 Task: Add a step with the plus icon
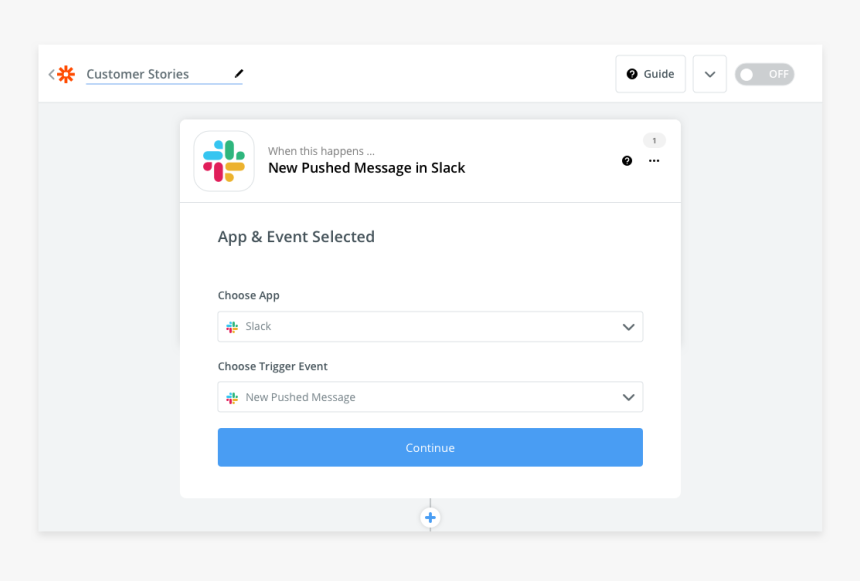[x=431, y=517]
